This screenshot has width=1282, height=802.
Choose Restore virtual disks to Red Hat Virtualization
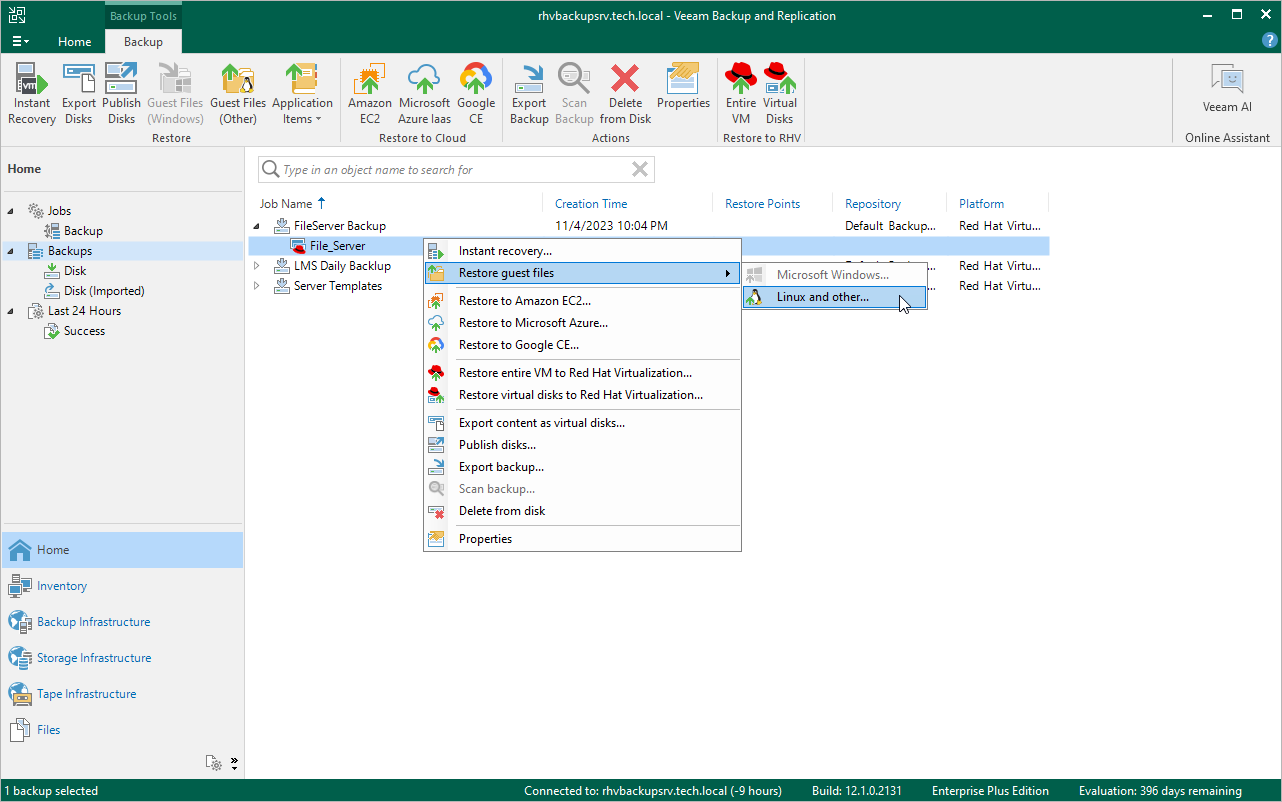tap(582, 395)
